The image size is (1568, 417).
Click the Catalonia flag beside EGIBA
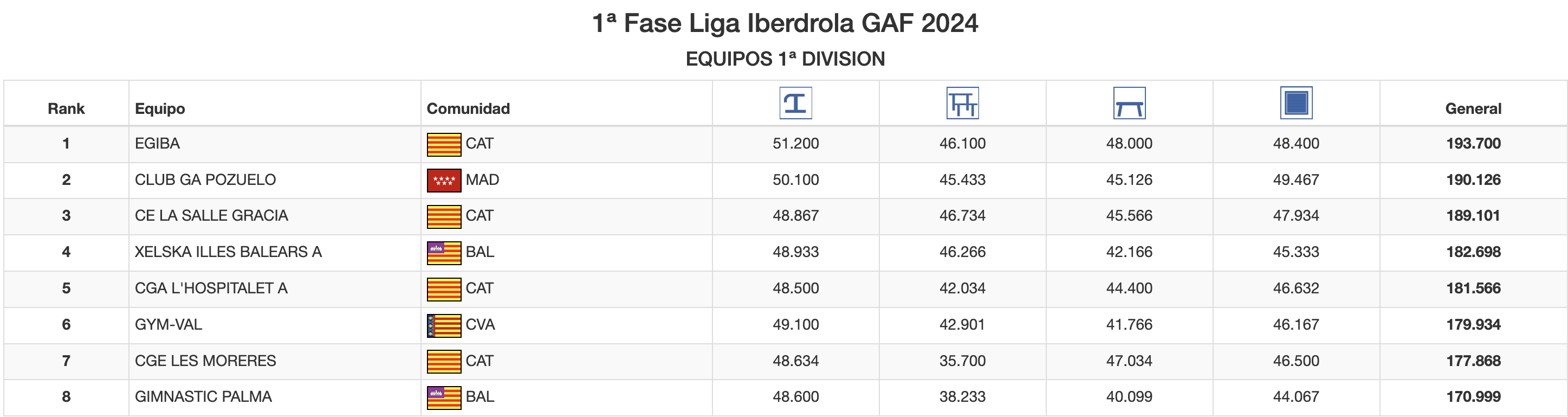444,144
